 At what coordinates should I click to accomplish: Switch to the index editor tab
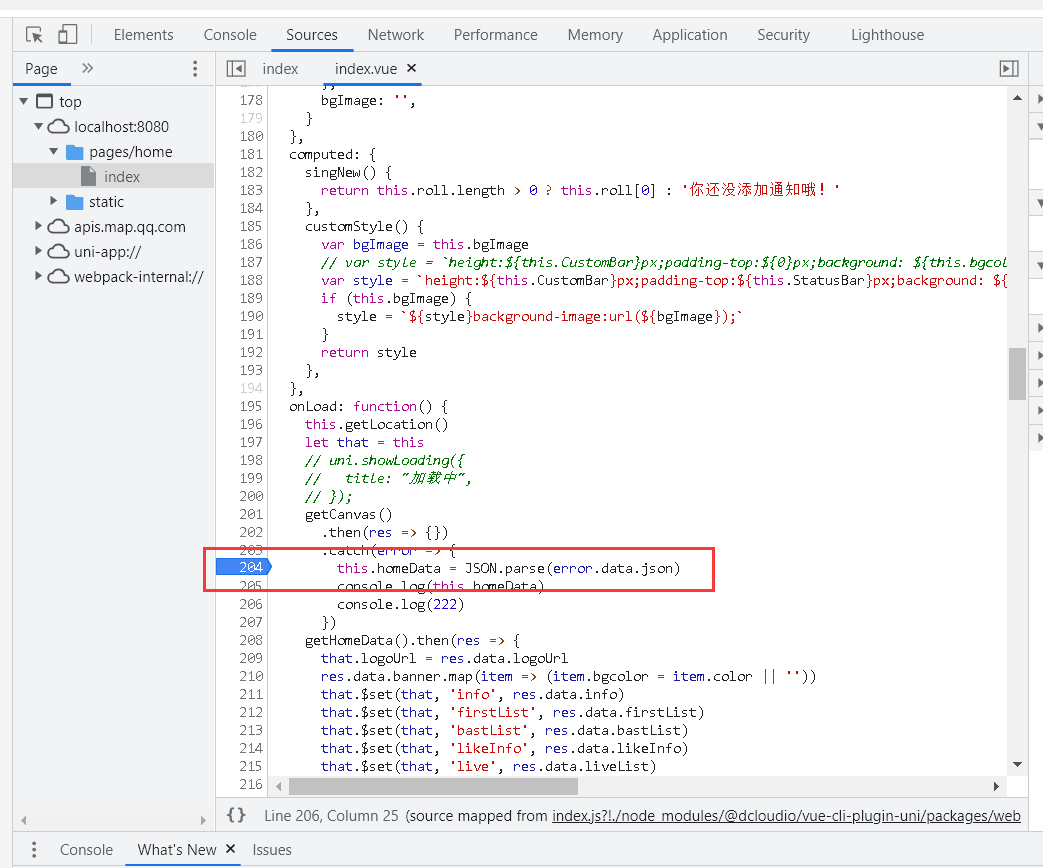[x=280, y=69]
